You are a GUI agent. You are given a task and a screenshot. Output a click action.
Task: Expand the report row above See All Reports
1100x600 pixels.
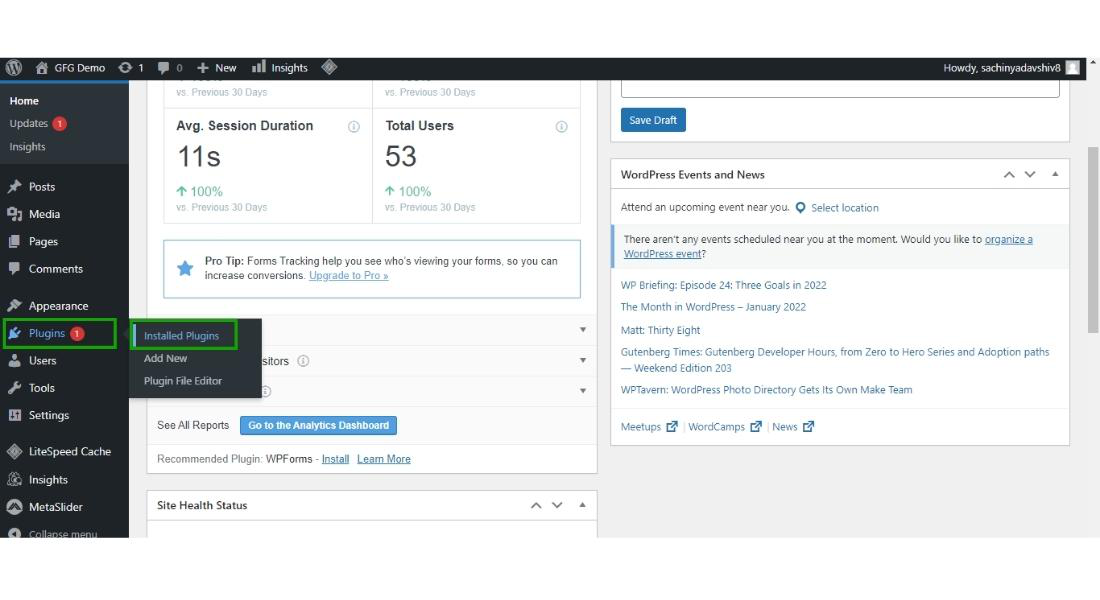click(583, 391)
